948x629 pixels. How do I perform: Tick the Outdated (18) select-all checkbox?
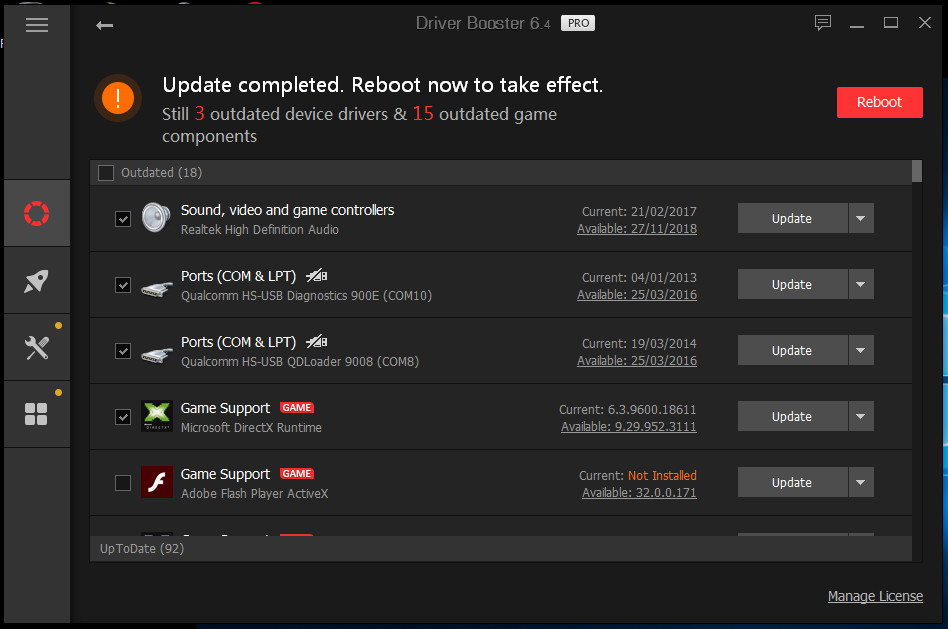coord(106,173)
